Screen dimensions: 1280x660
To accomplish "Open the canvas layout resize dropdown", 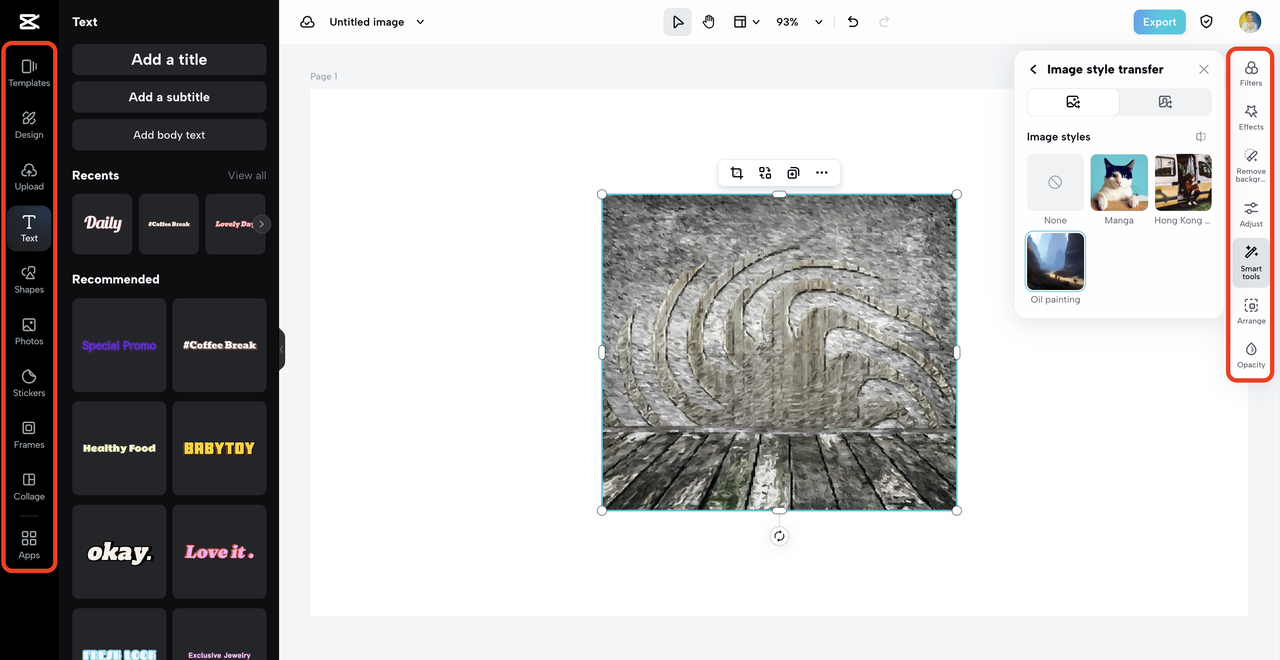I will click(746, 22).
